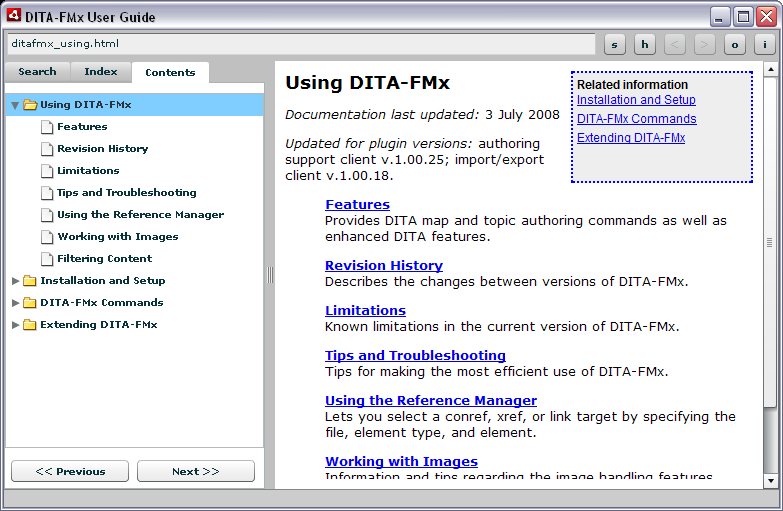This screenshot has width=783, height=511.
Task: Follow Tips and Troubleshooting content link
Action: (415, 355)
